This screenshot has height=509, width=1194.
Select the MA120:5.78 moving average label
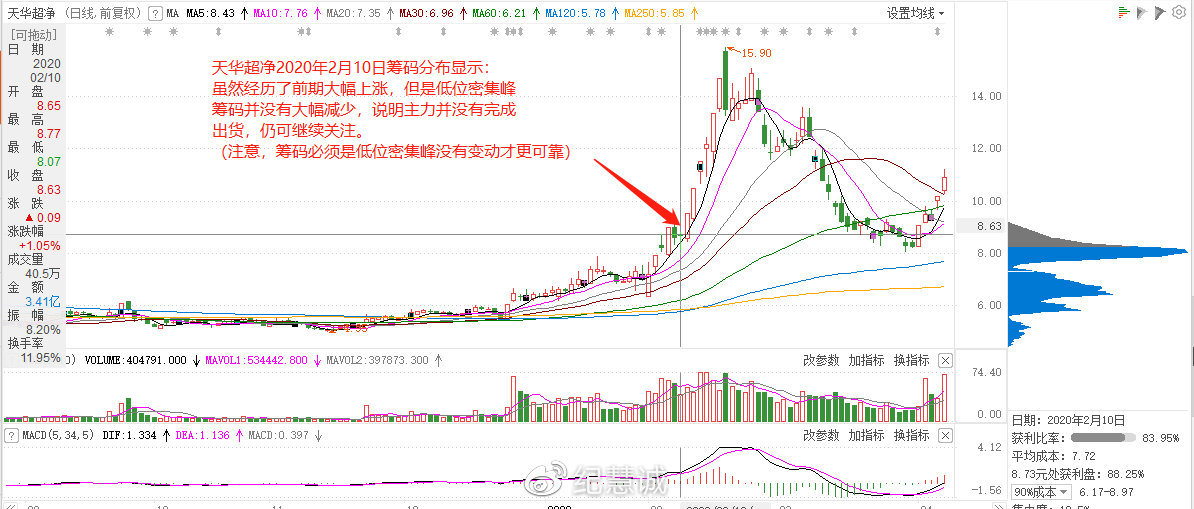[576, 14]
